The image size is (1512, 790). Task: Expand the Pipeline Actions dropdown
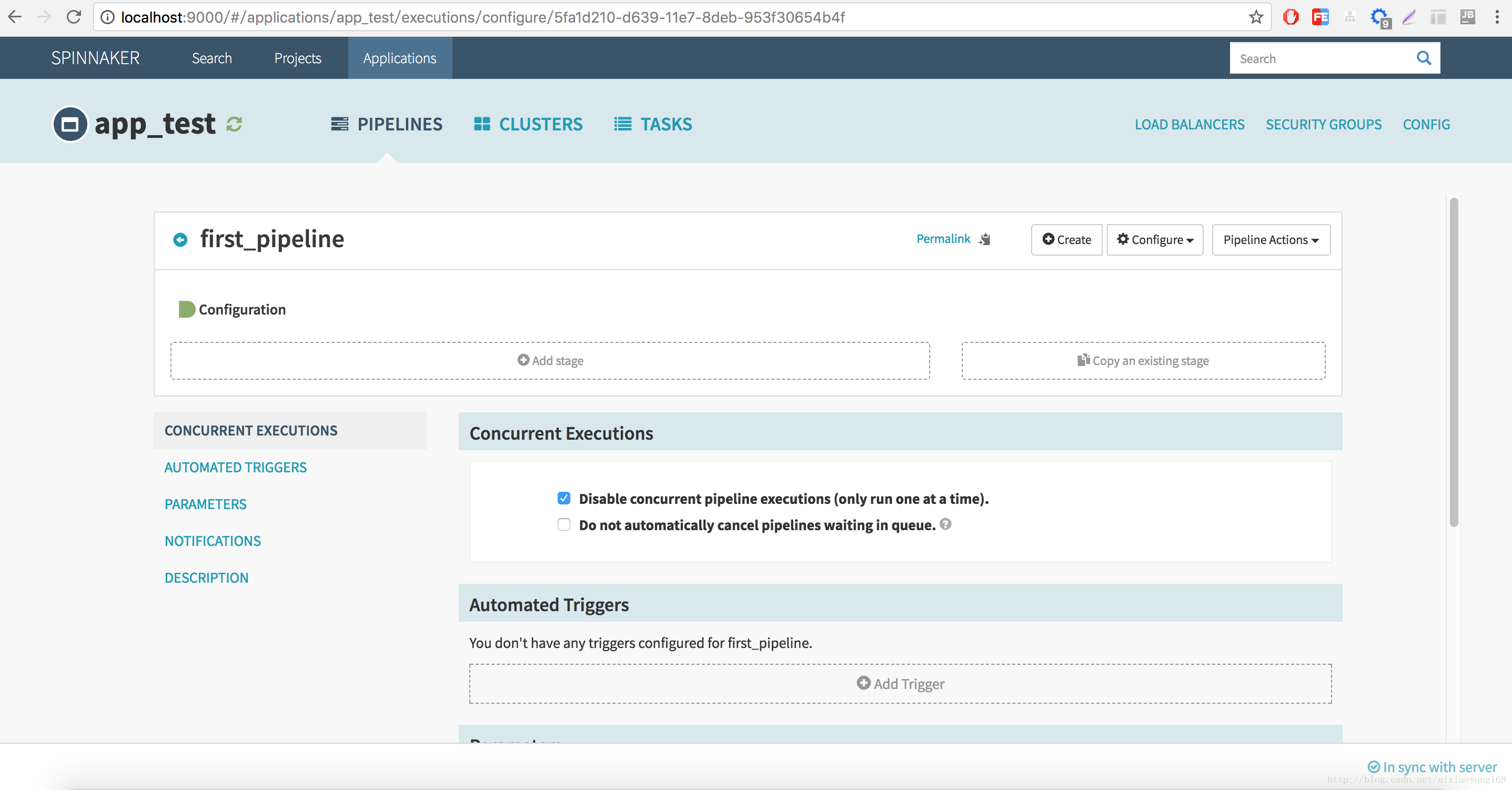(1270, 239)
